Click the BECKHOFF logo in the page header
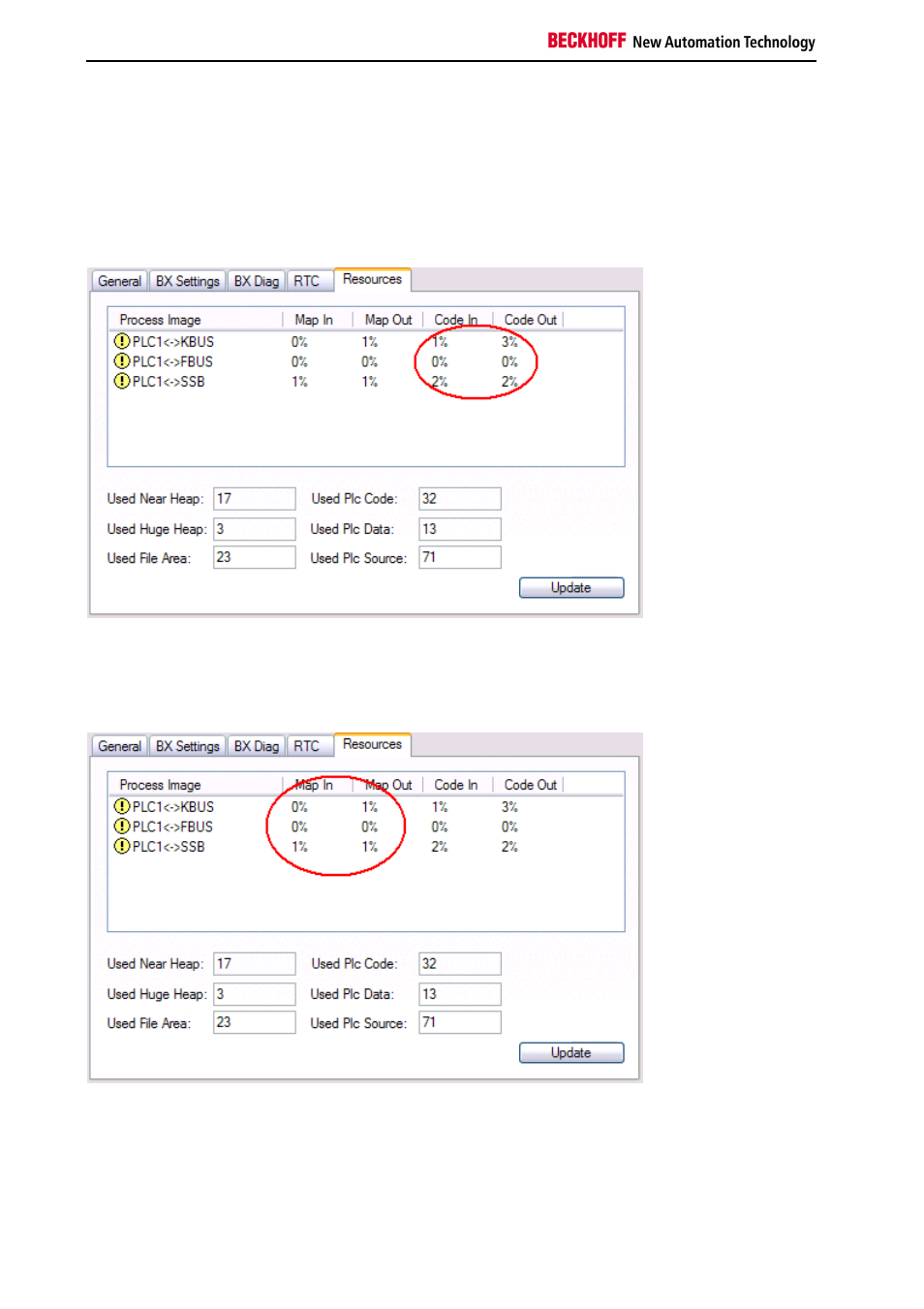This screenshot has width=924, height=1309. pos(587,41)
